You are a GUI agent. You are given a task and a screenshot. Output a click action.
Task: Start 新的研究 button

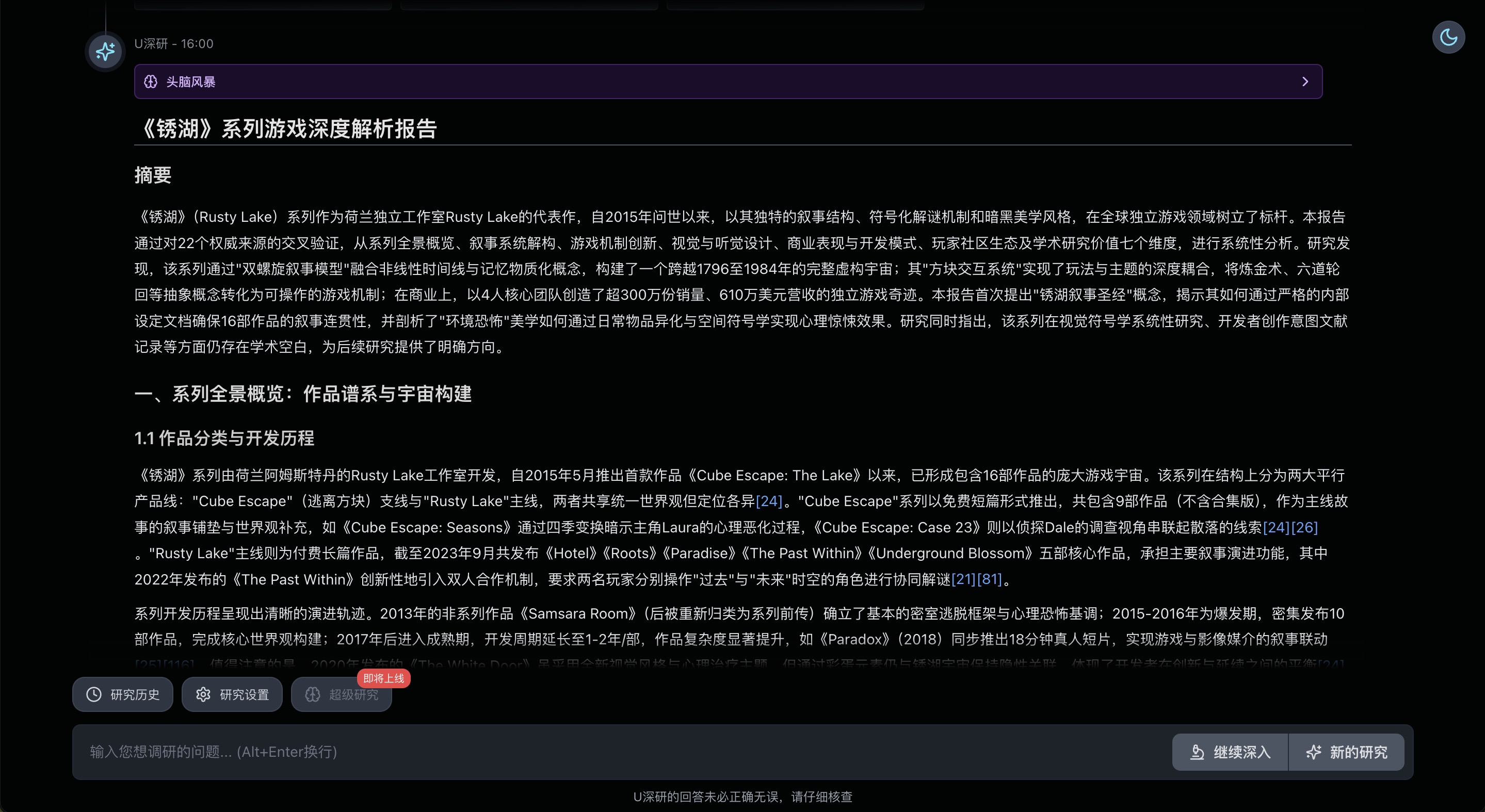(x=1347, y=752)
